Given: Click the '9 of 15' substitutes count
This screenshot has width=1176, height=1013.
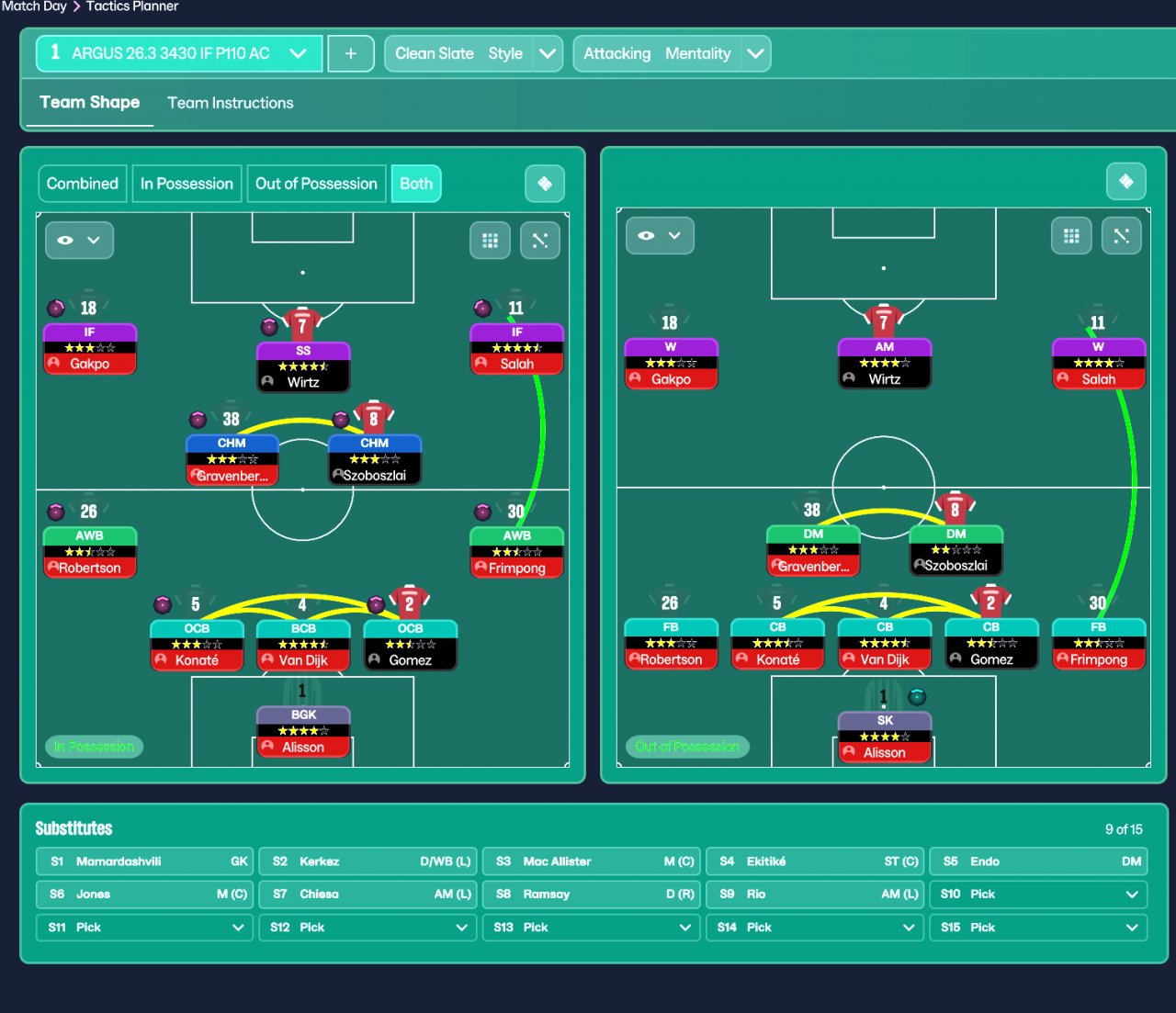Looking at the screenshot, I should click(x=1124, y=829).
